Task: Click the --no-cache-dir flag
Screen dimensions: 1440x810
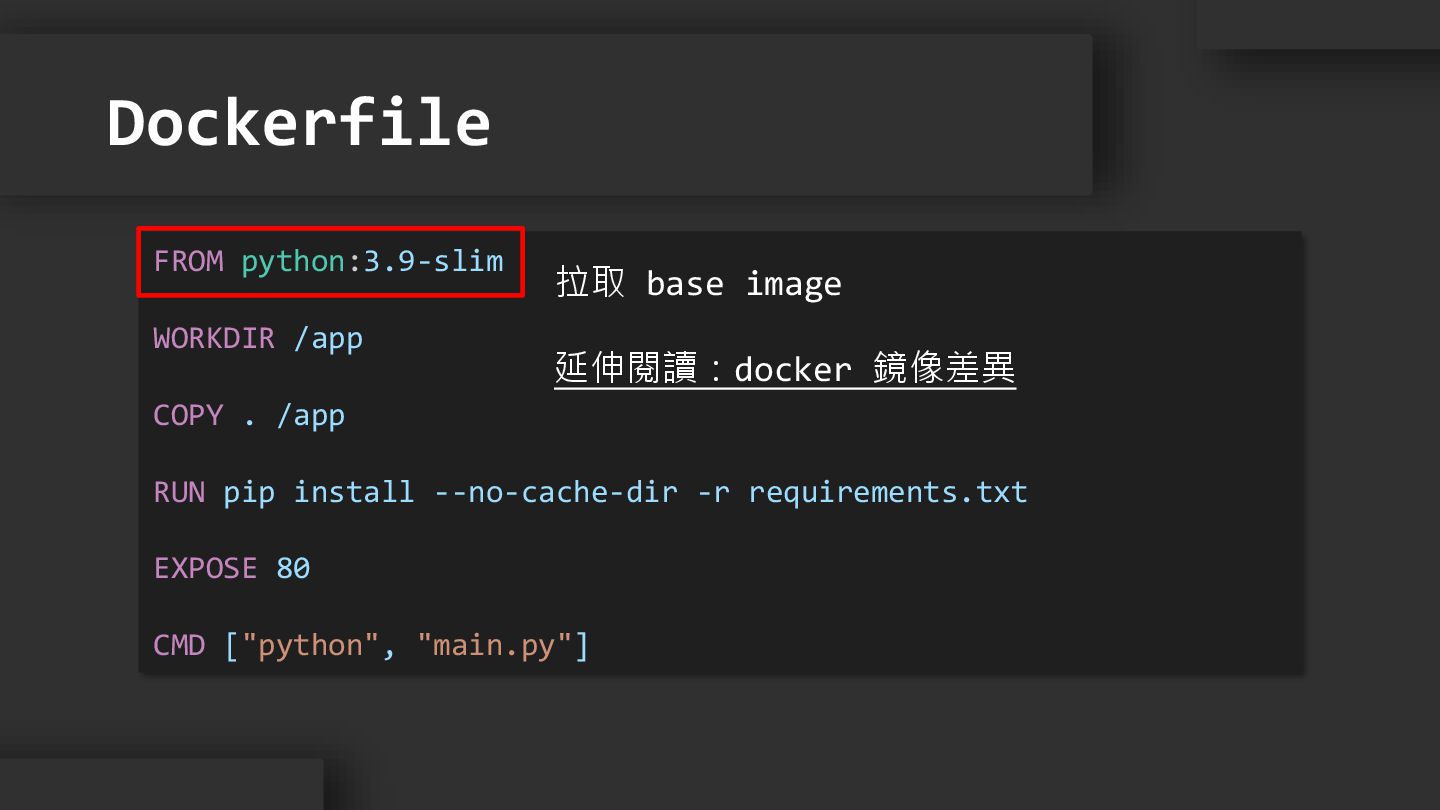Action: tap(556, 492)
